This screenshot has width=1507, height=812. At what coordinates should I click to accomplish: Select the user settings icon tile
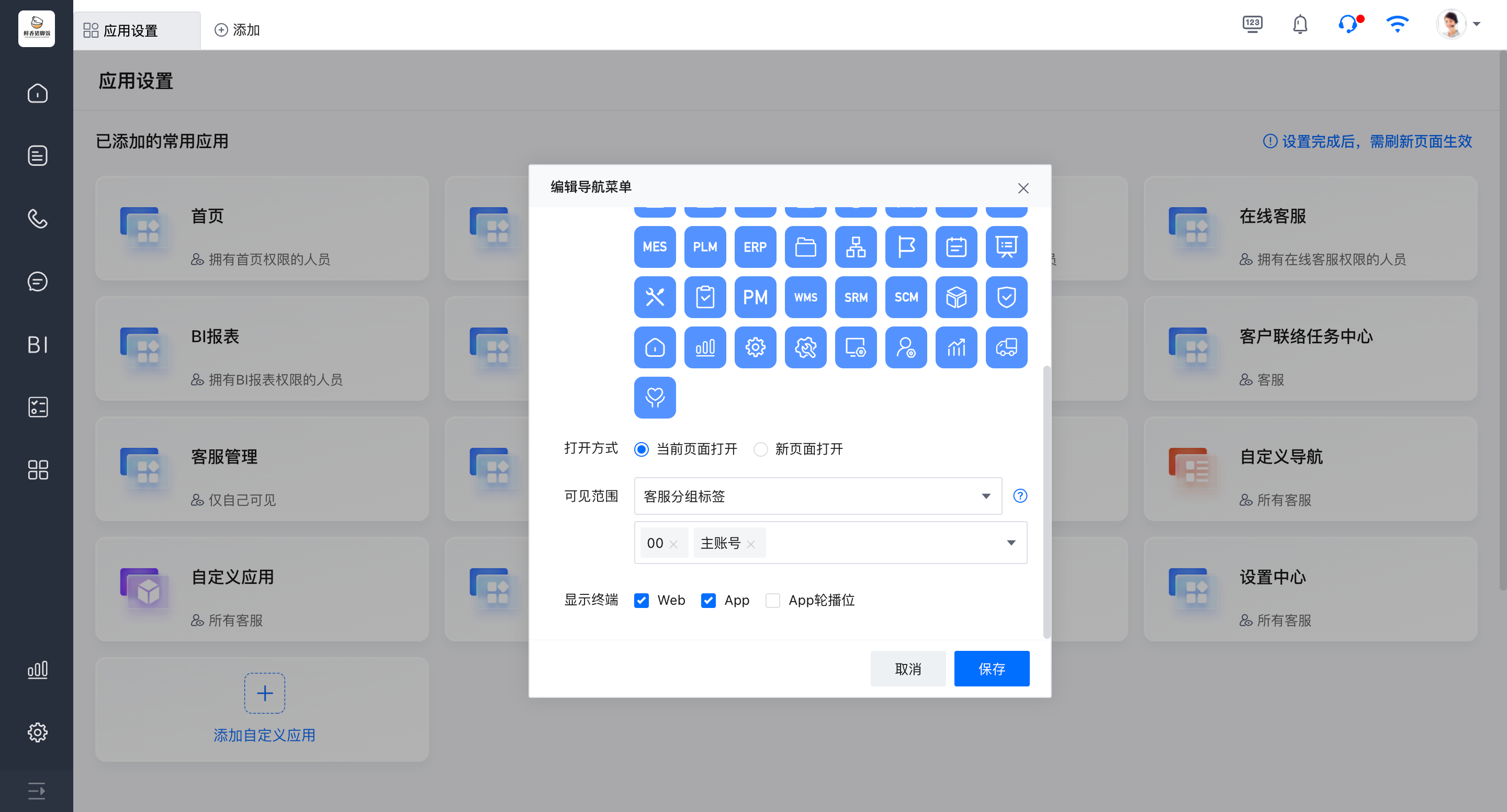906,347
